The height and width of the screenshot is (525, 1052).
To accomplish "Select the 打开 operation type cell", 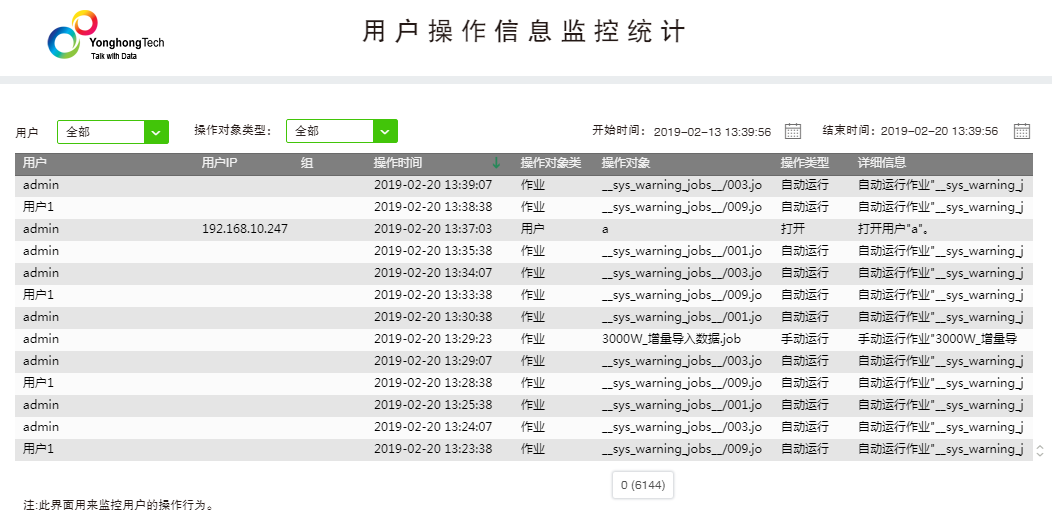I will coord(793,229).
